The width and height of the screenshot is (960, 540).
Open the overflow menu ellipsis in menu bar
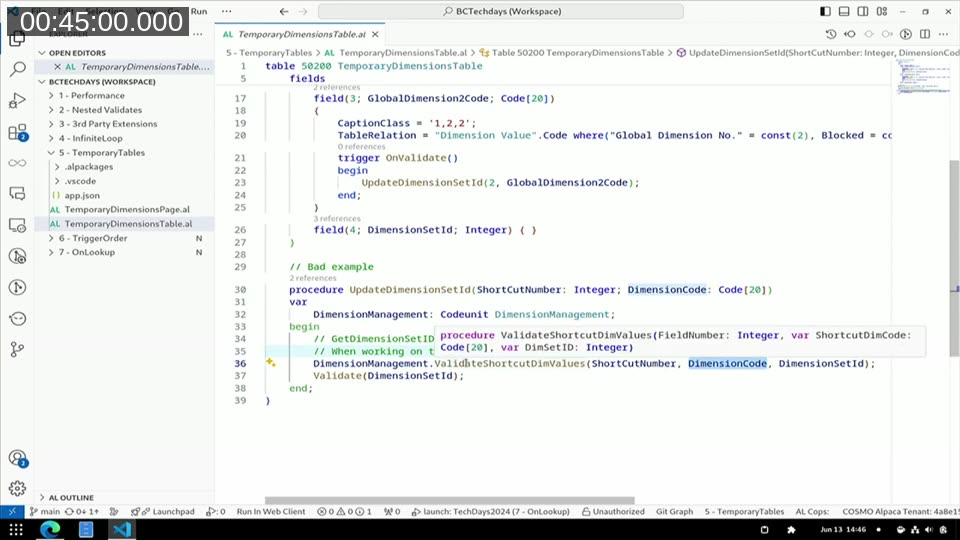tap(227, 11)
